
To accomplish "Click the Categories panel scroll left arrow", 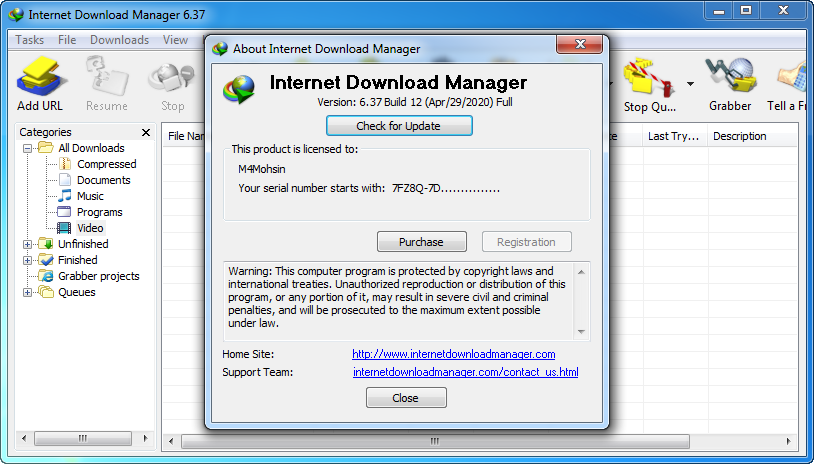I will (24, 439).
